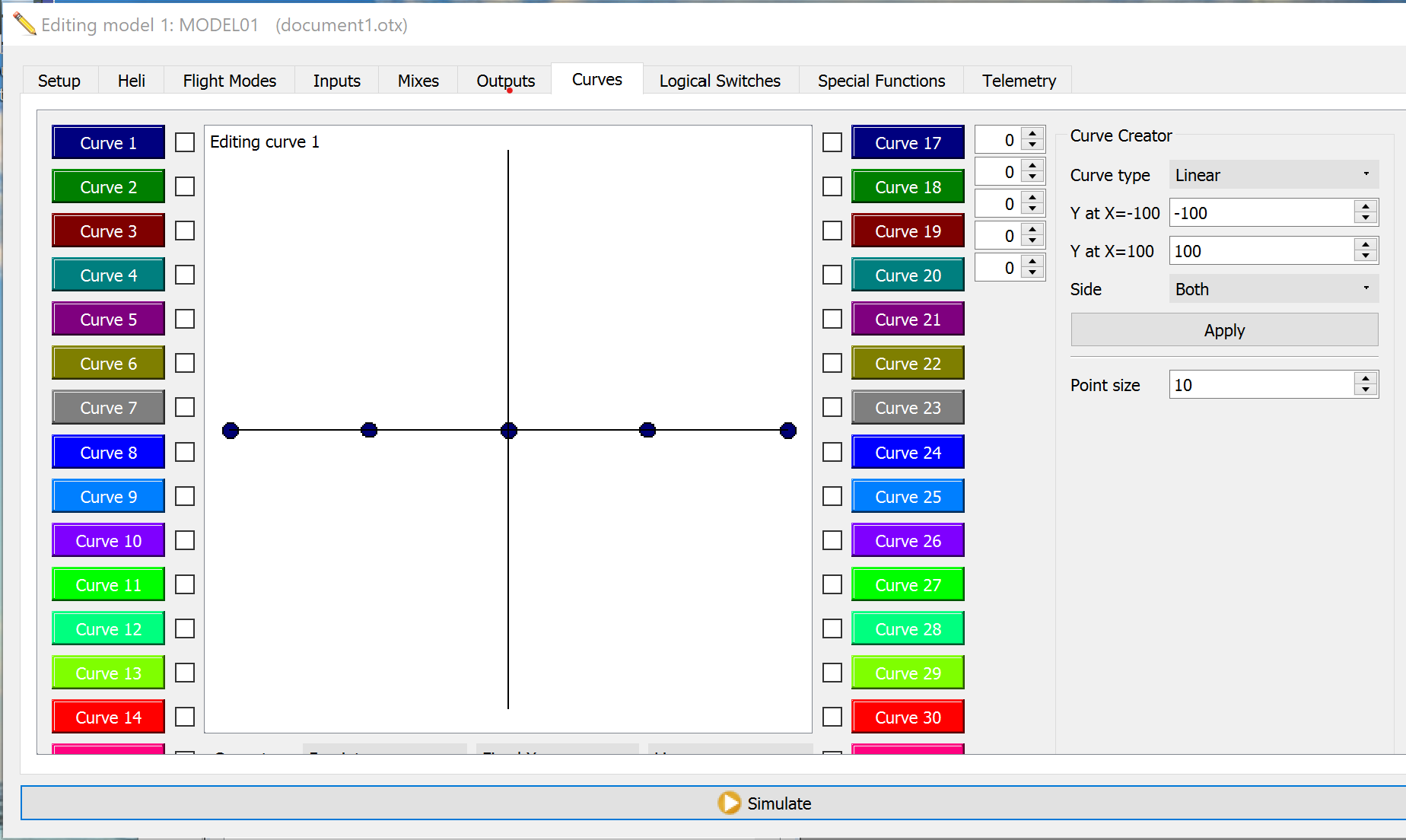Switch to the Logical Switches tab
Screen dimensions: 1406x840
[720, 81]
